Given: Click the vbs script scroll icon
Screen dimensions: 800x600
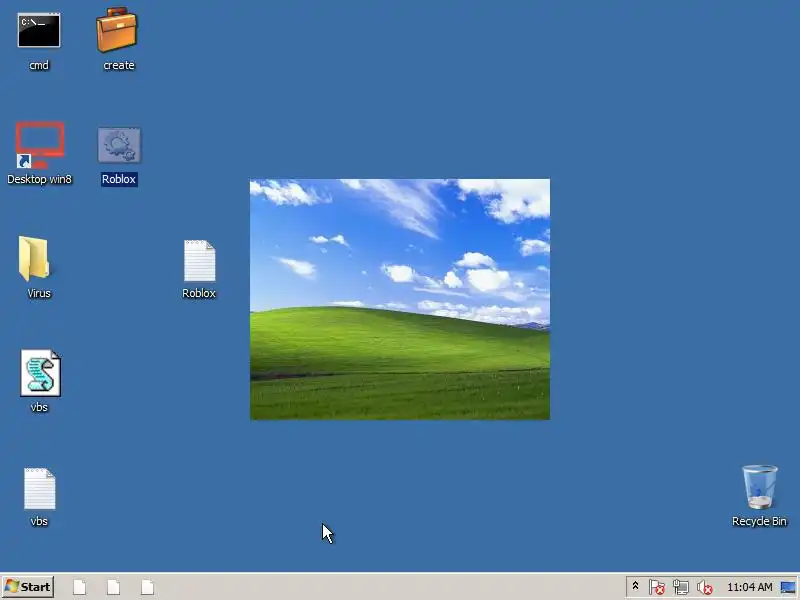Looking at the screenshot, I should 40,373.
